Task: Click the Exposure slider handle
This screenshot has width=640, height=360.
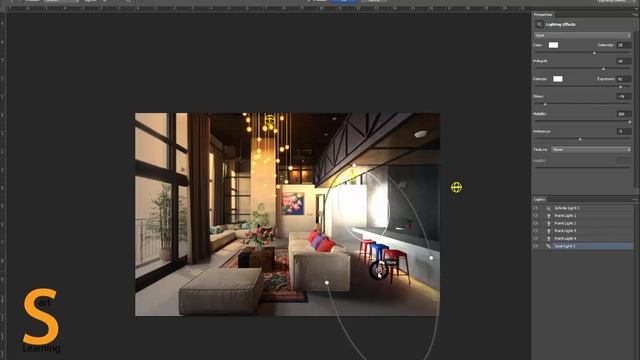Action: coord(620,87)
